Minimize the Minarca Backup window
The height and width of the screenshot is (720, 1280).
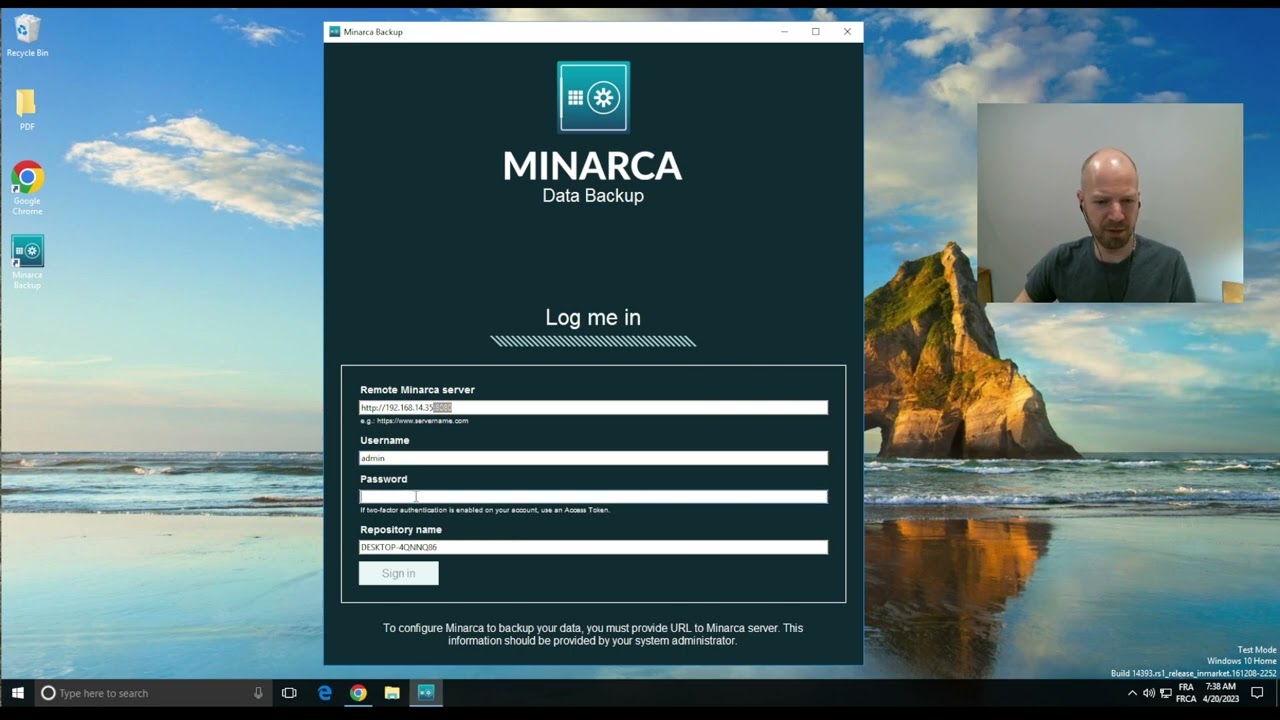coord(784,32)
